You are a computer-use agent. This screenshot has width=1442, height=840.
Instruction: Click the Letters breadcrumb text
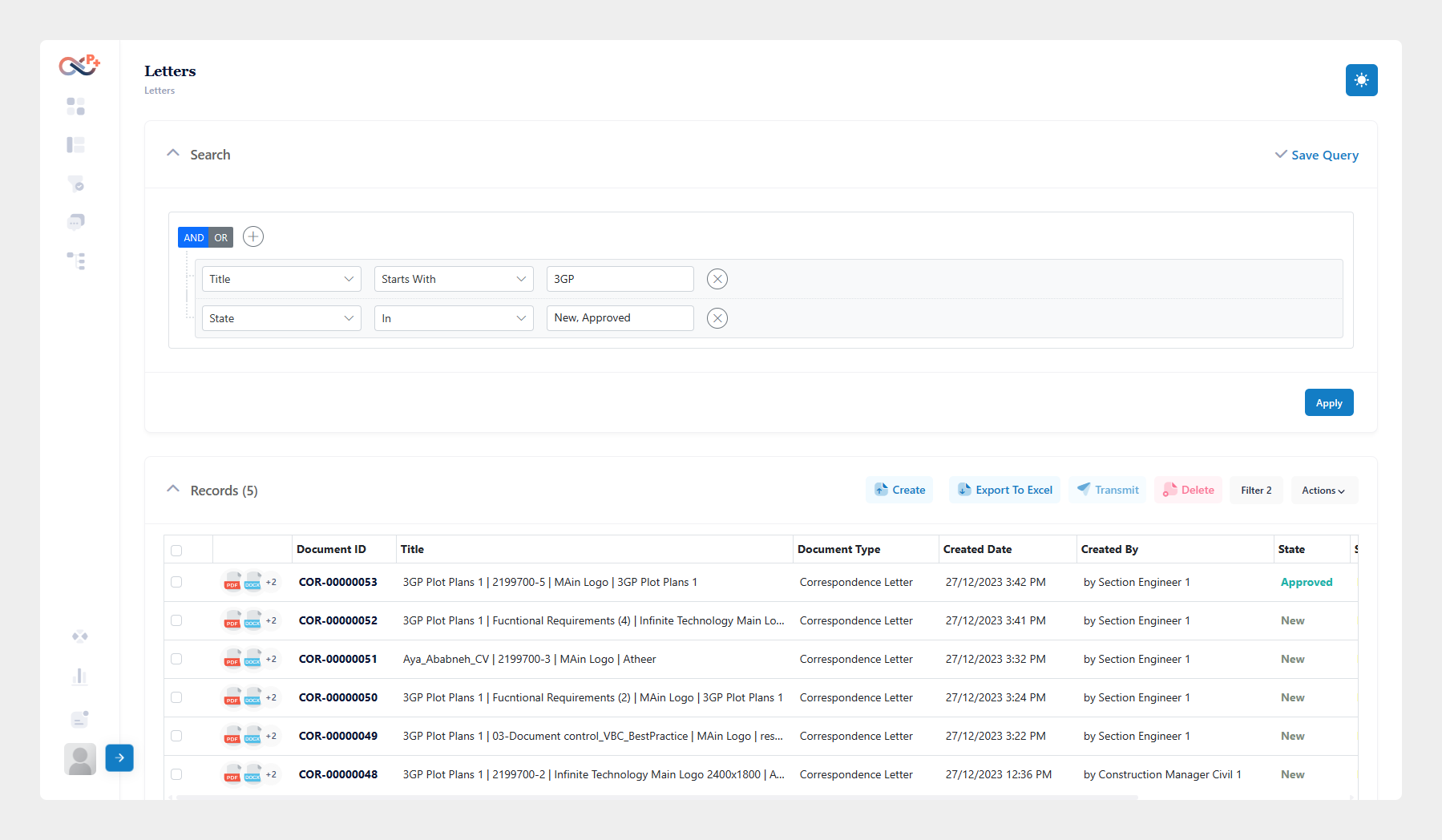tap(160, 91)
